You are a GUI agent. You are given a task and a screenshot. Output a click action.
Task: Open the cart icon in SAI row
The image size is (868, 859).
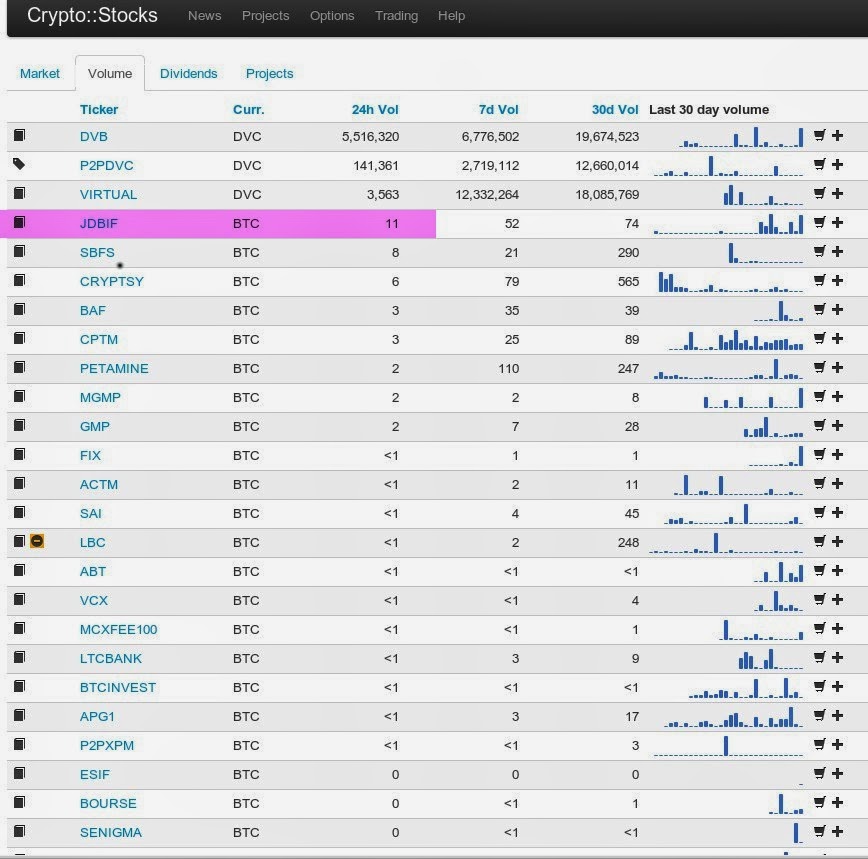pos(819,513)
